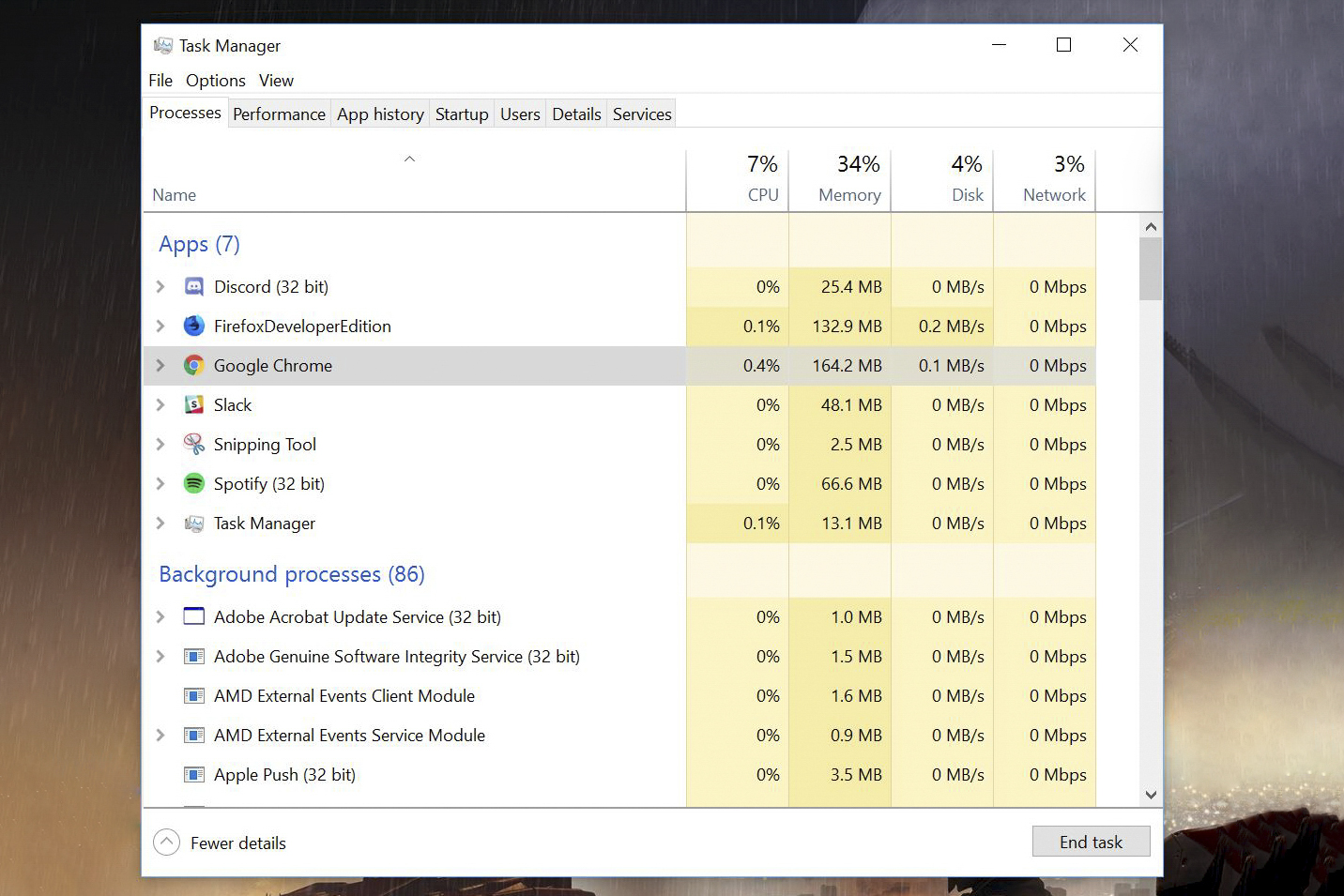Click Snipping Tool's 2.5 MB memory value

point(856,445)
